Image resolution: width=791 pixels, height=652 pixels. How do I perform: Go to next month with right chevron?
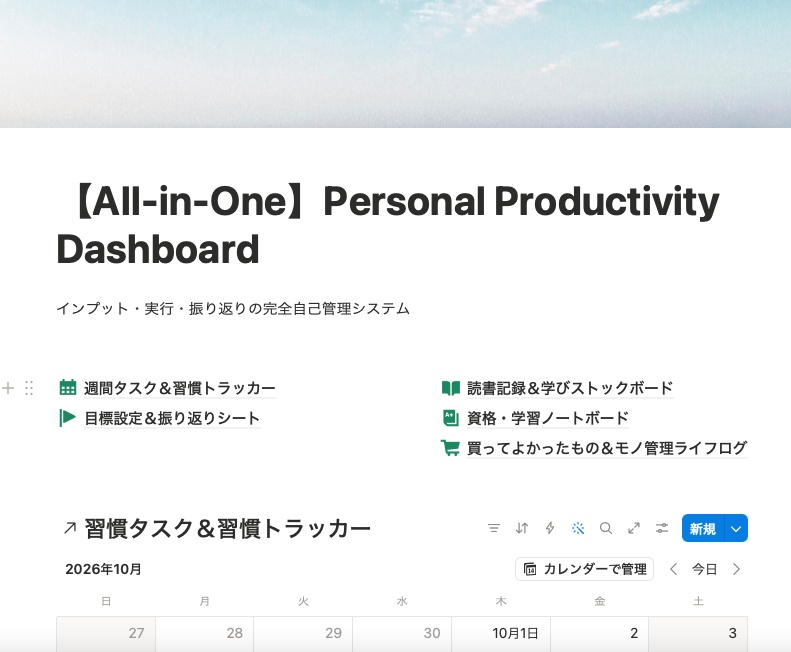click(737, 569)
